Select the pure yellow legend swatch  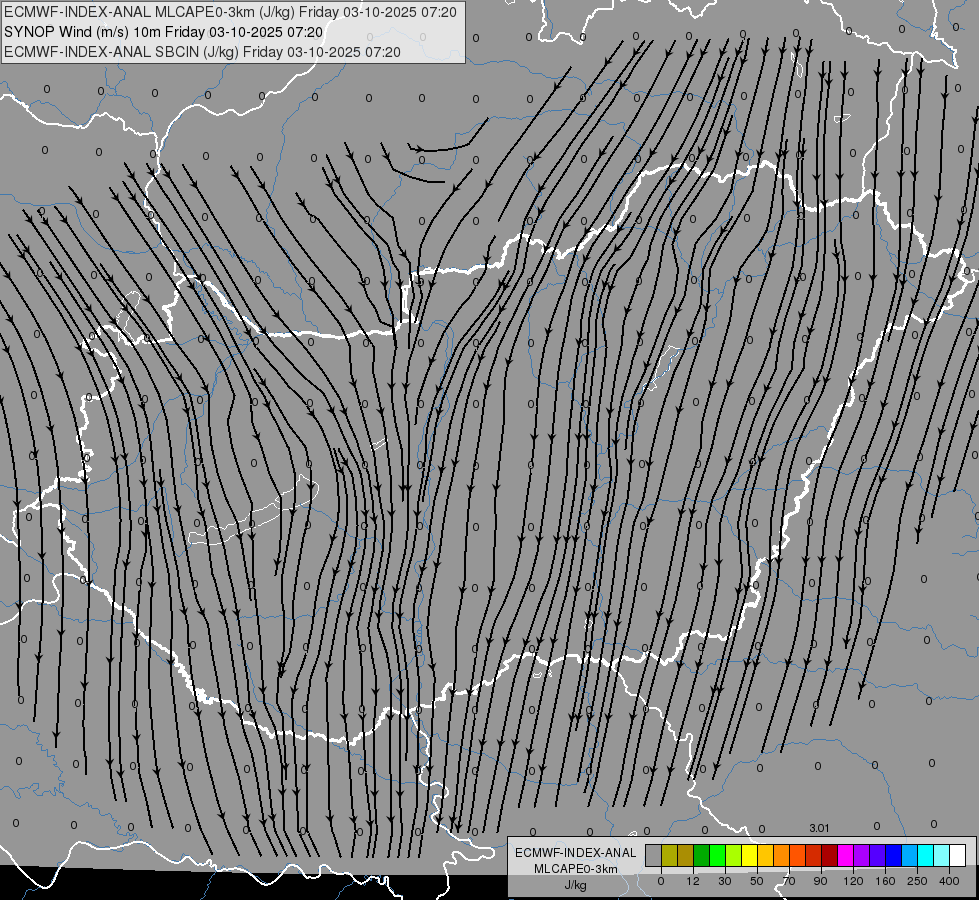tap(749, 855)
